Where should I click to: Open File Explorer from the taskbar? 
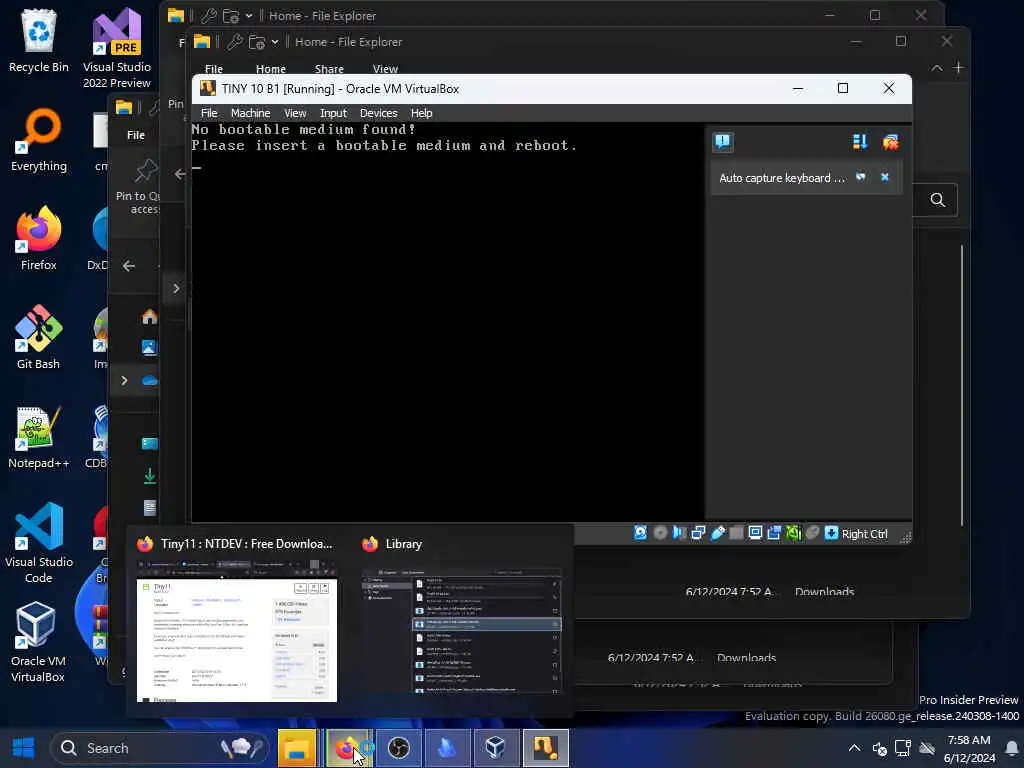(x=296, y=748)
